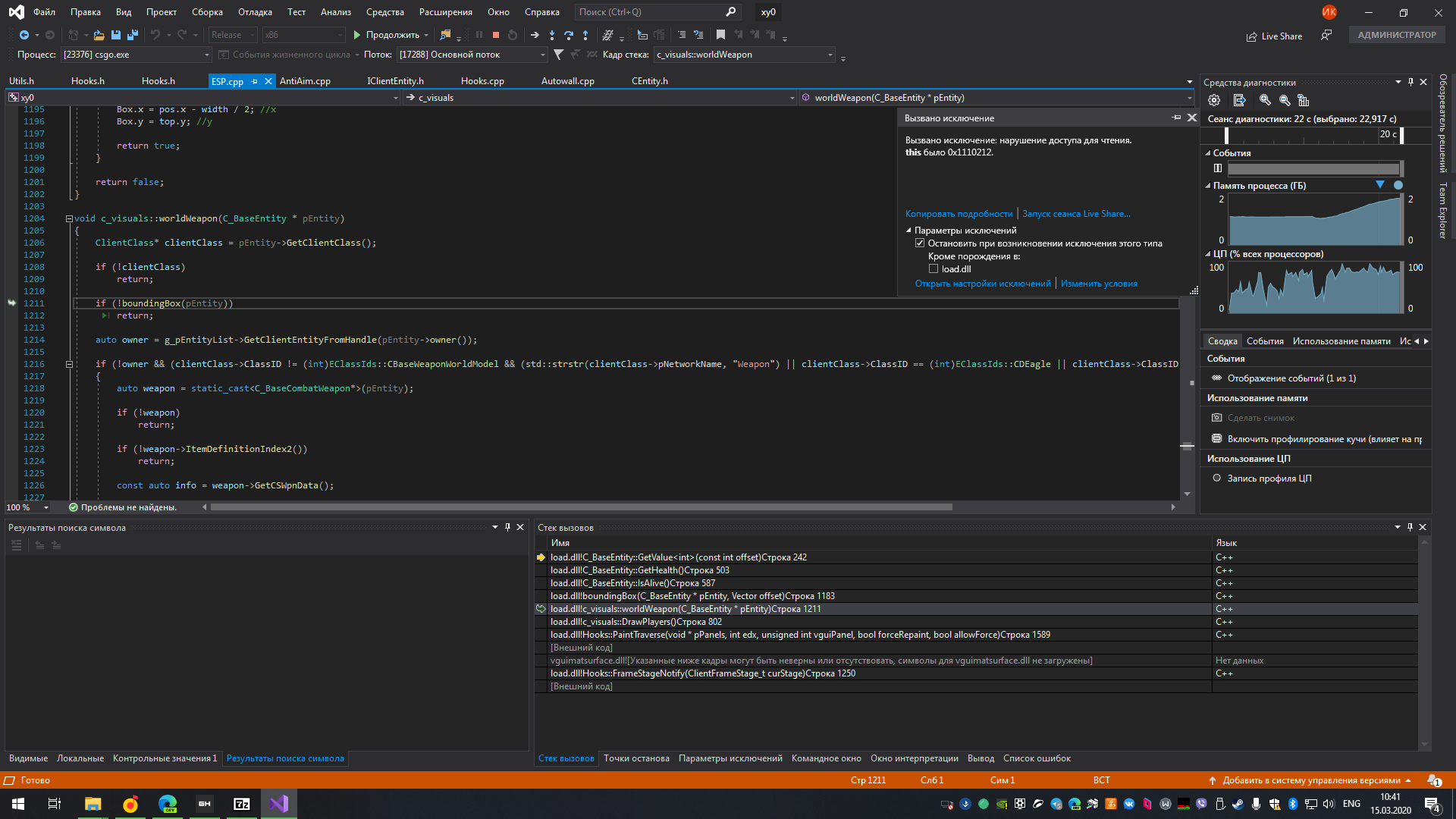This screenshot has width=1456, height=819.
Task: Open Diagnostics tools settings gear
Action: click(x=1214, y=100)
